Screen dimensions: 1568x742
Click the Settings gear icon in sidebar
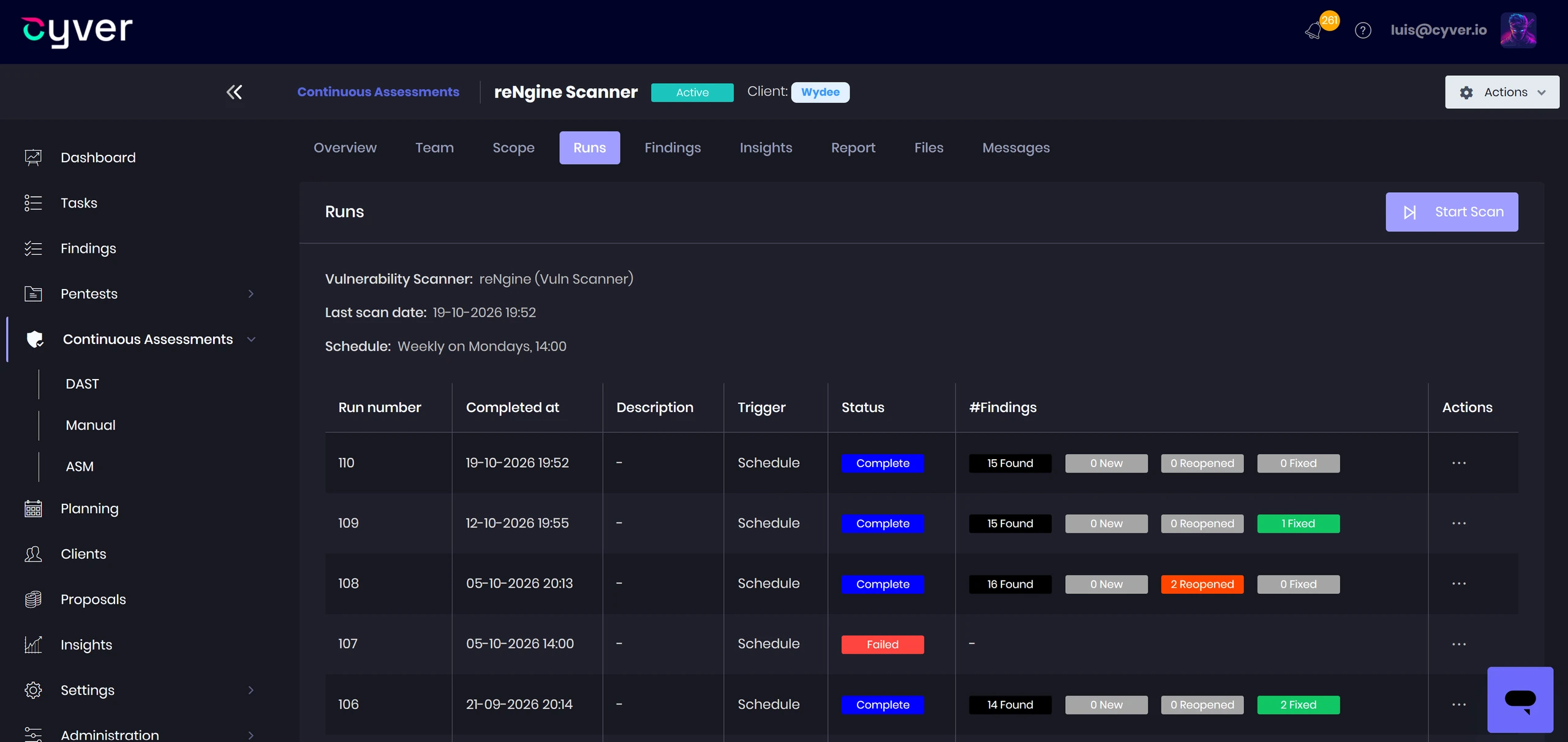pos(33,690)
